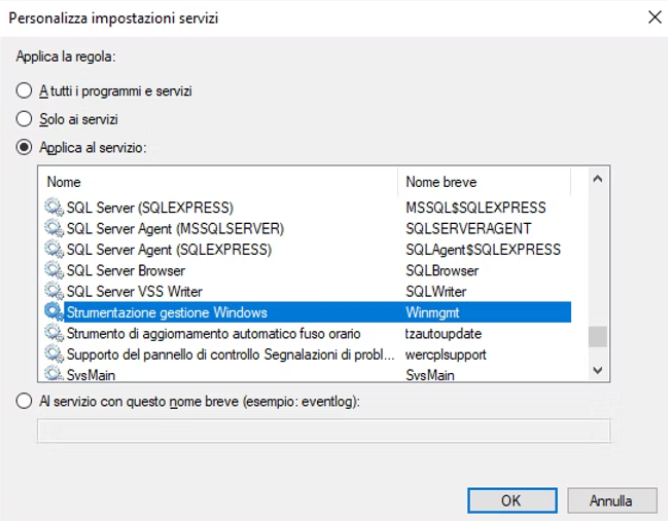This screenshot has height=521, width=668.
Task: Select 'Supporto del pannello di controllo Segnalazioni' row
Action: 230,354
